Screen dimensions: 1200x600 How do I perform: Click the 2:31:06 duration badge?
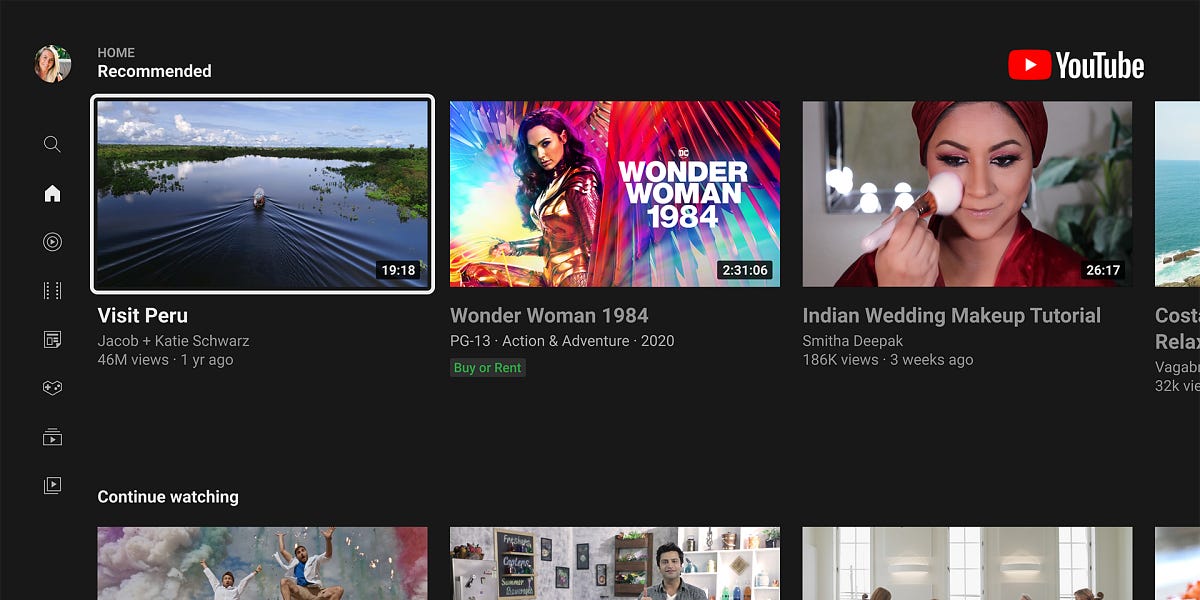click(744, 270)
